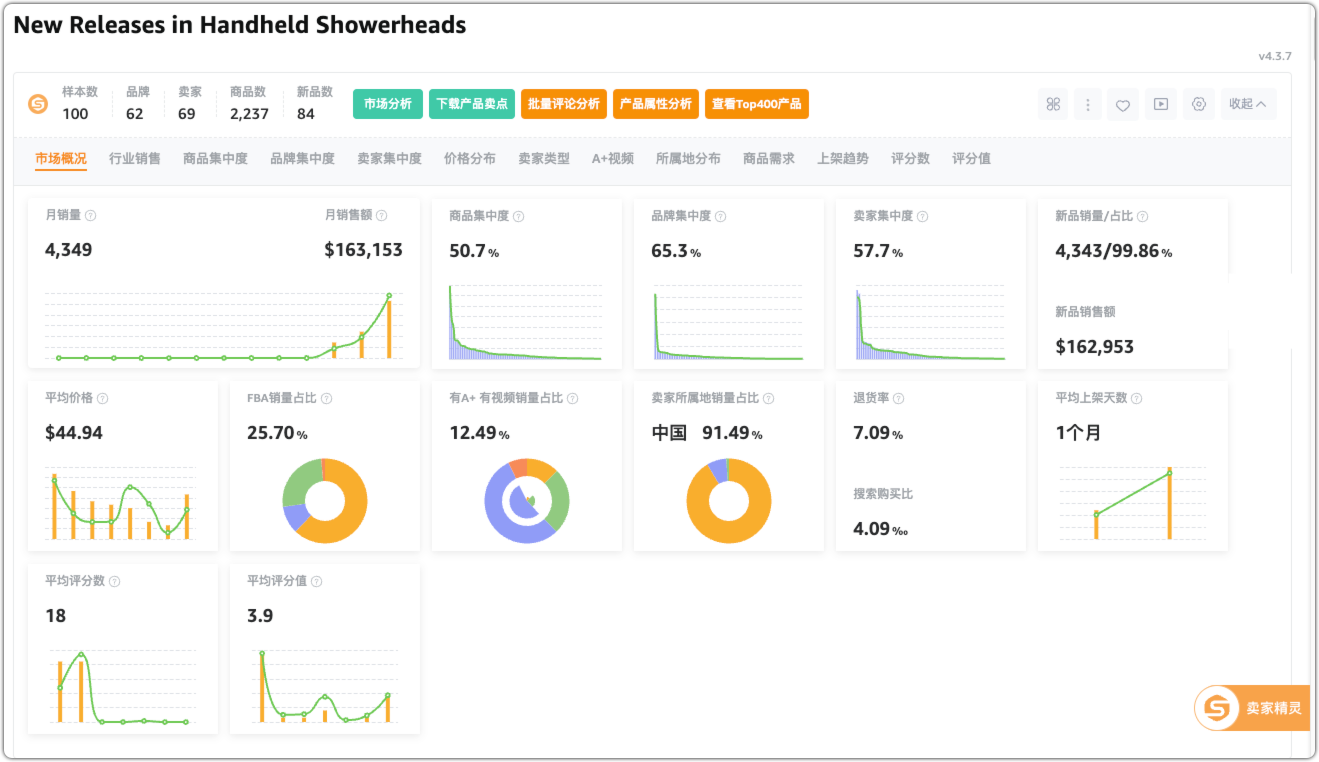1319x762 pixels.
Task: Click help icon next to 月销量
Action: (x=91, y=216)
